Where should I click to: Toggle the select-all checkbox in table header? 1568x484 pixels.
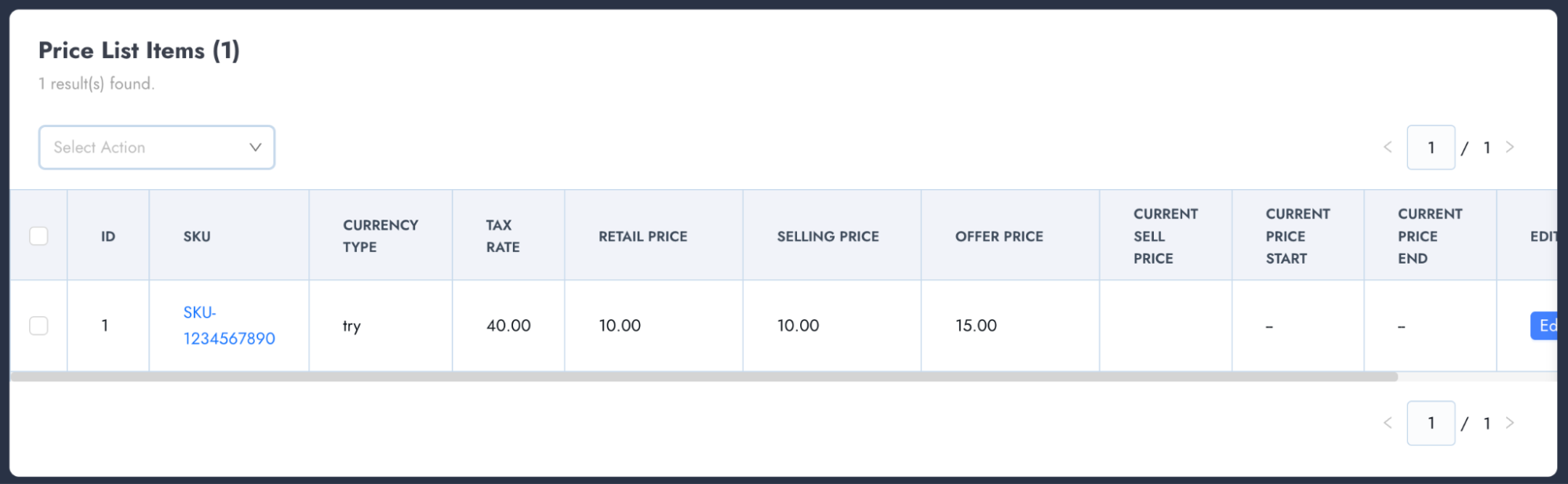coord(38,236)
